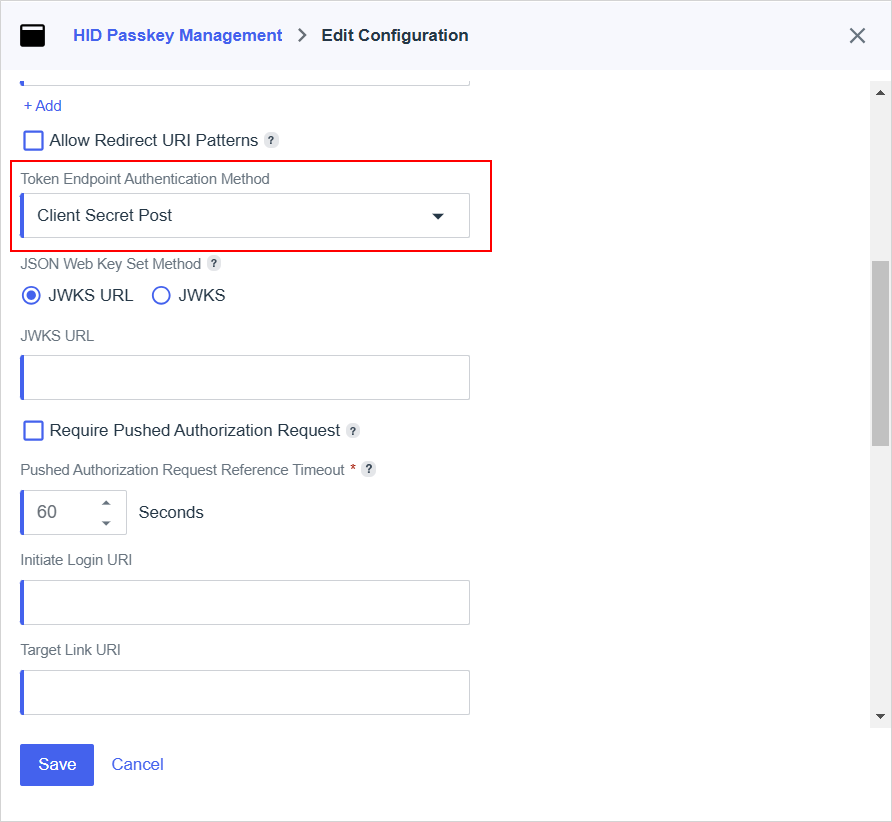Click help icon beside Require Pushed Authorization Request
Image resolution: width=892 pixels, height=822 pixels.
click(352, 431)
